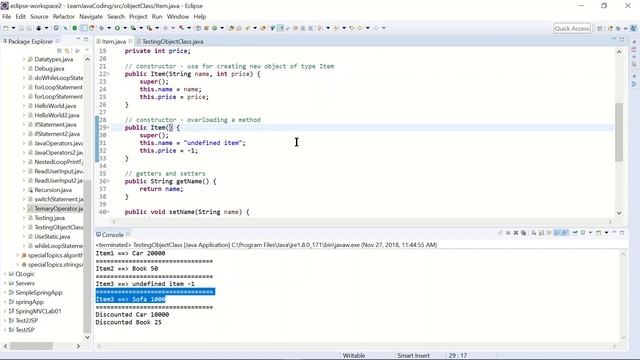Viewport: 640px width, 360px height.
Task: Expand the QLogic project node
Action: [x=5, y=274]
